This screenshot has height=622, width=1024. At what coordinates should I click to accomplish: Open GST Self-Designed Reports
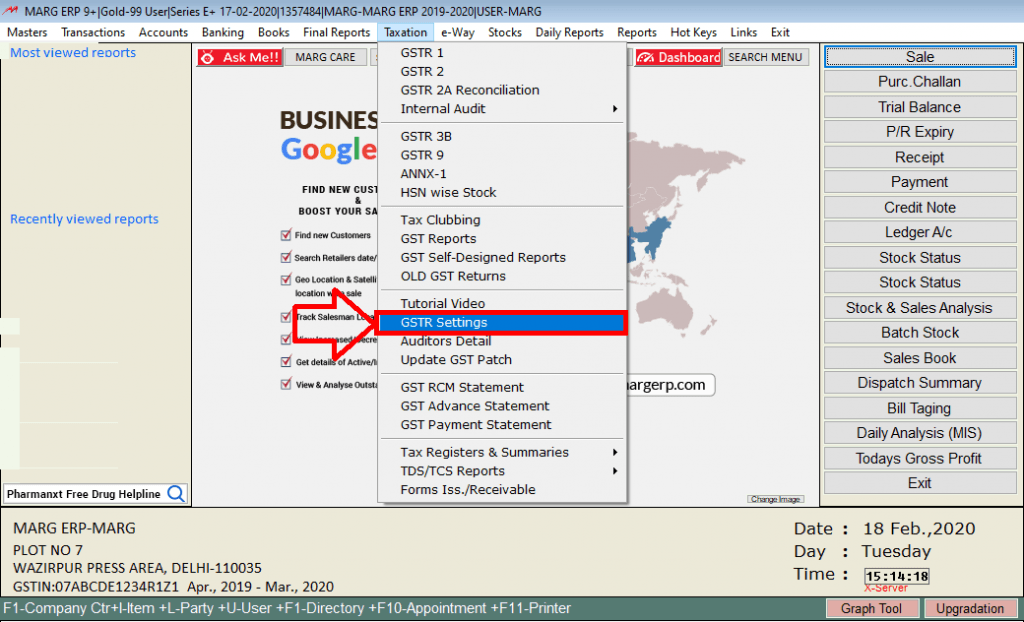coord(502,257)
